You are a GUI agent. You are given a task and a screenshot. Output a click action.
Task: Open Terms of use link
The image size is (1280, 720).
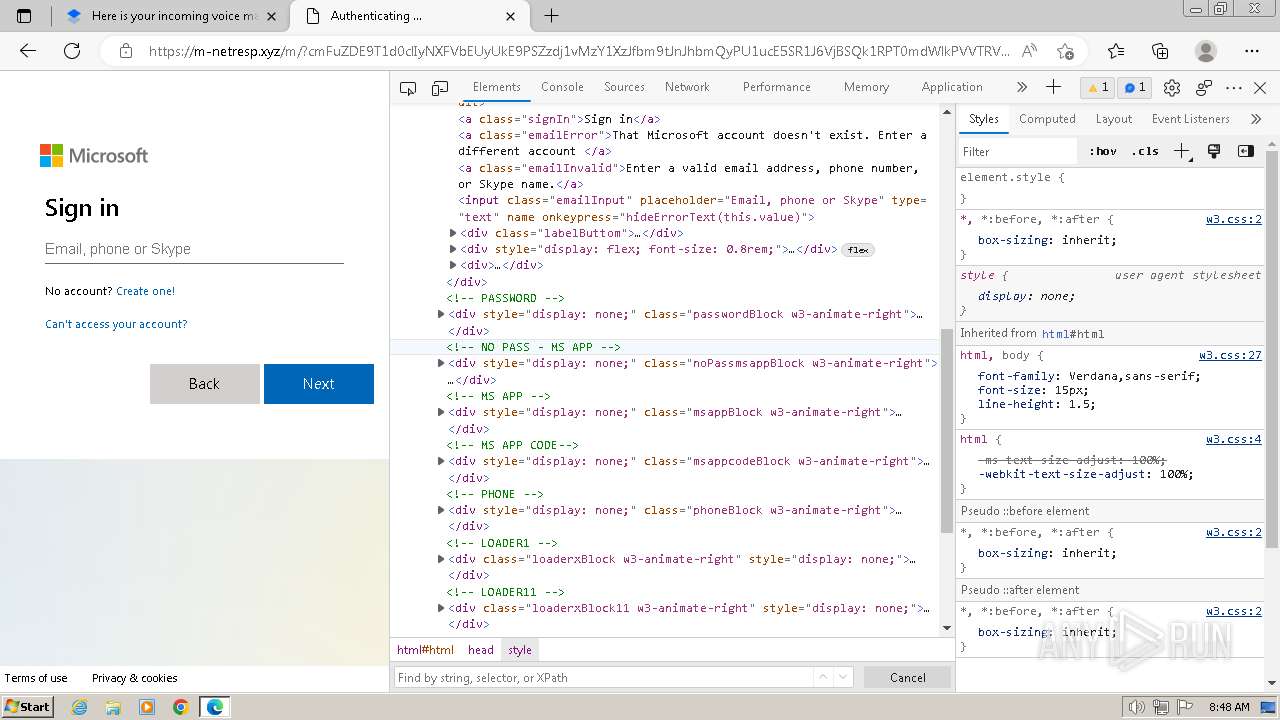pos(36,678)
